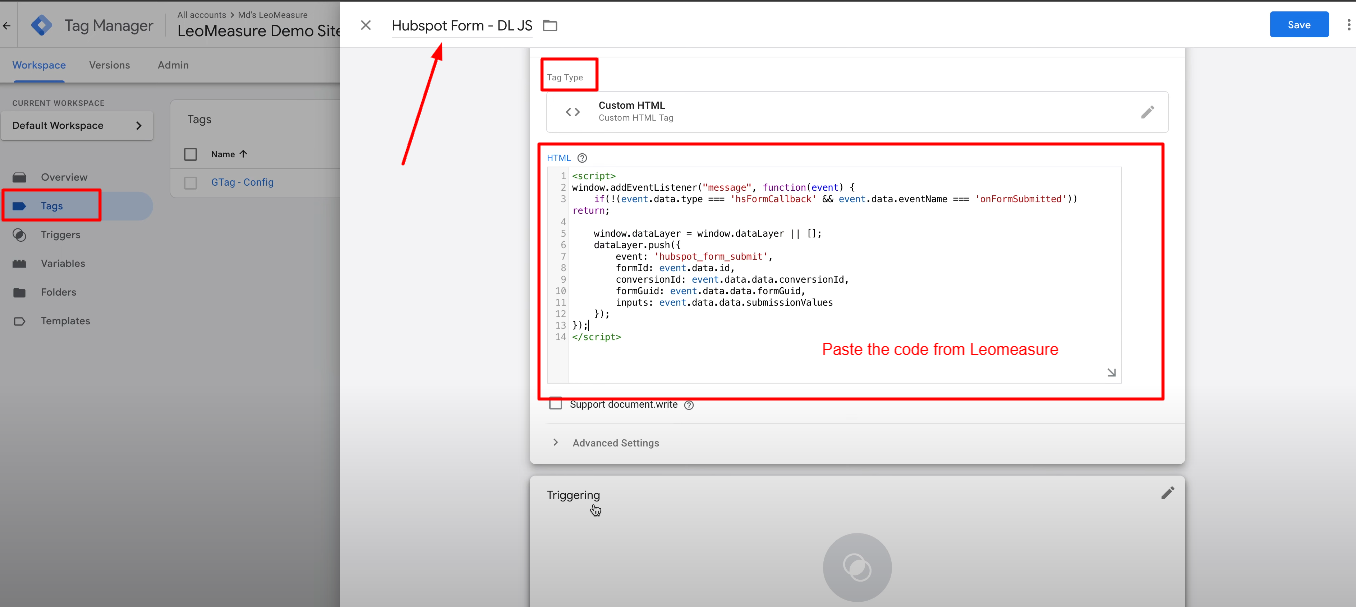The height and width of the screenshot is (607, 1356).
Task: Click the back arrow beside the logo
Action: 7,24
